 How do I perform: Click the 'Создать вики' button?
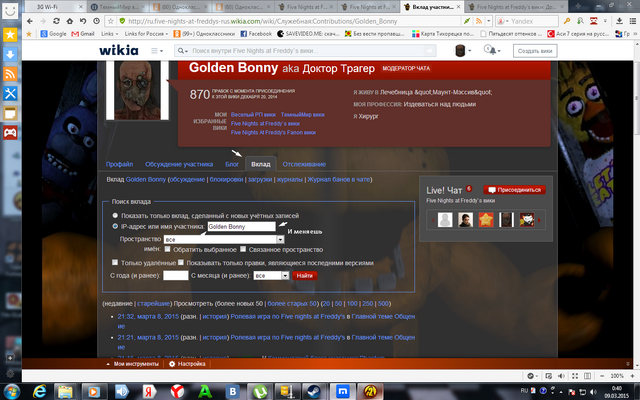[535, 51]
